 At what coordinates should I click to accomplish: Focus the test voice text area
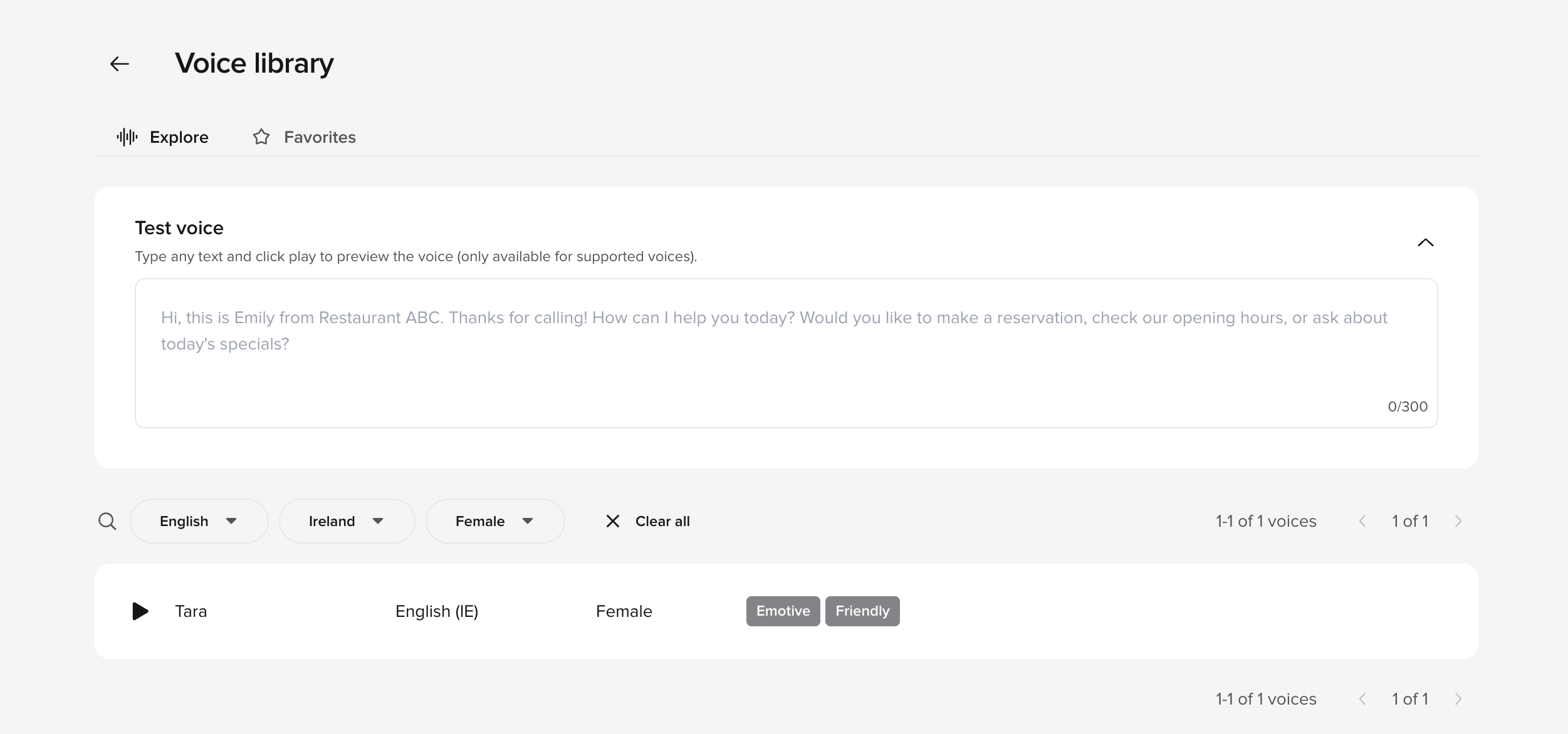click(x=786, y=353)
